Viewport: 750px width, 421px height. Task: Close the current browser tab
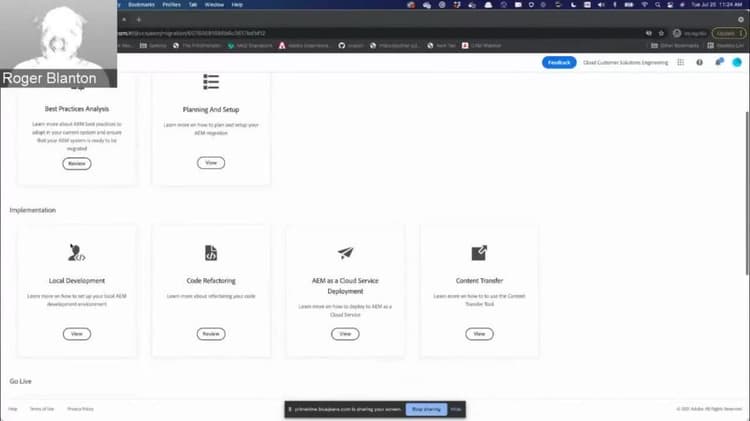[x=124, y=20]
